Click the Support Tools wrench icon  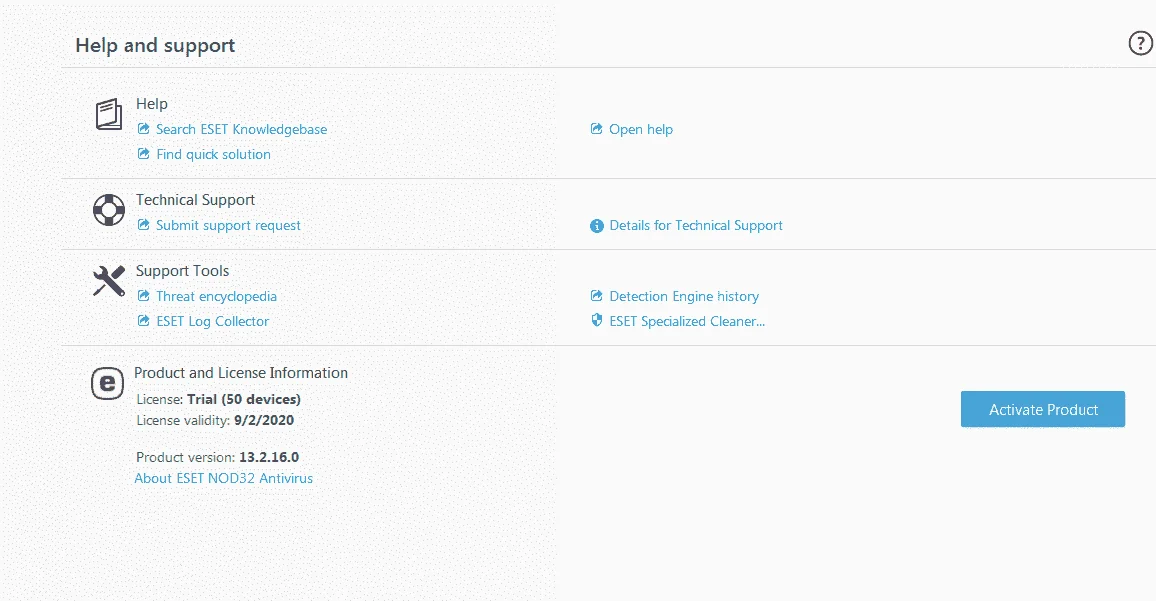click(109, 281)
